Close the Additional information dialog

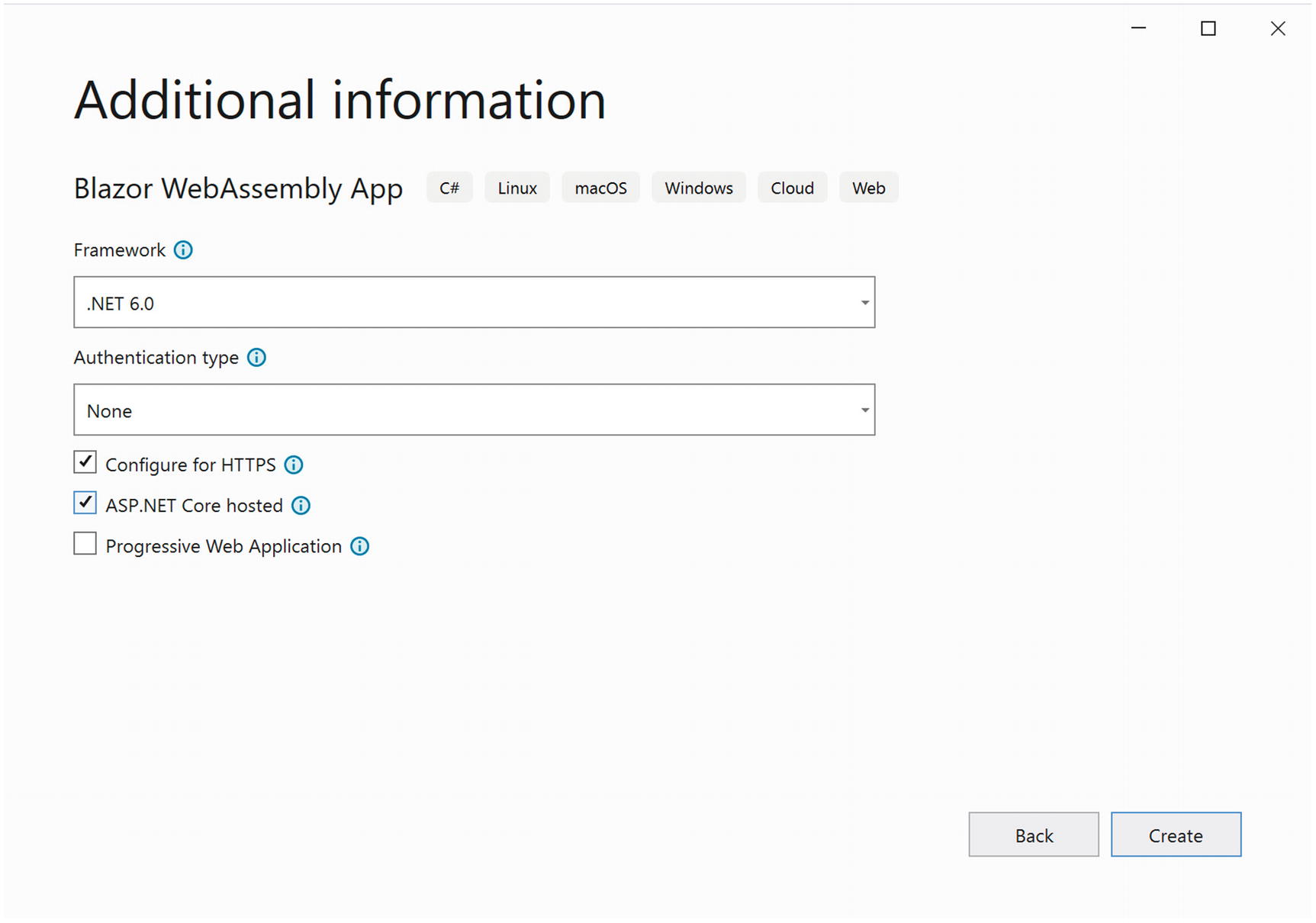coord(1277,28)
